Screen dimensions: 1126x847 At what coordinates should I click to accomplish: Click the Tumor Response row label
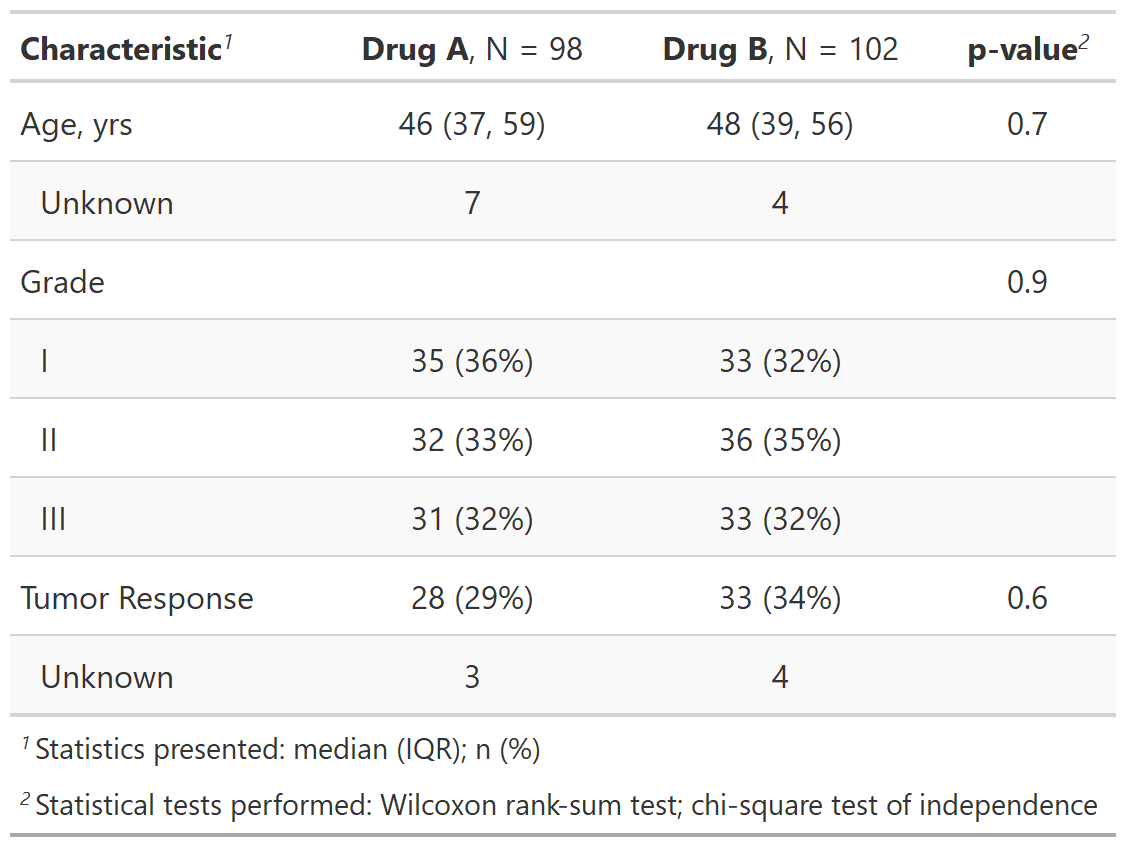point(137,598)
